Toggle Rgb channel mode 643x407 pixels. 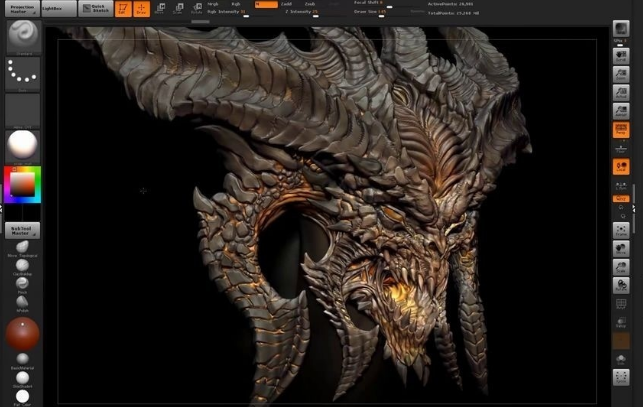coord(236,4)
